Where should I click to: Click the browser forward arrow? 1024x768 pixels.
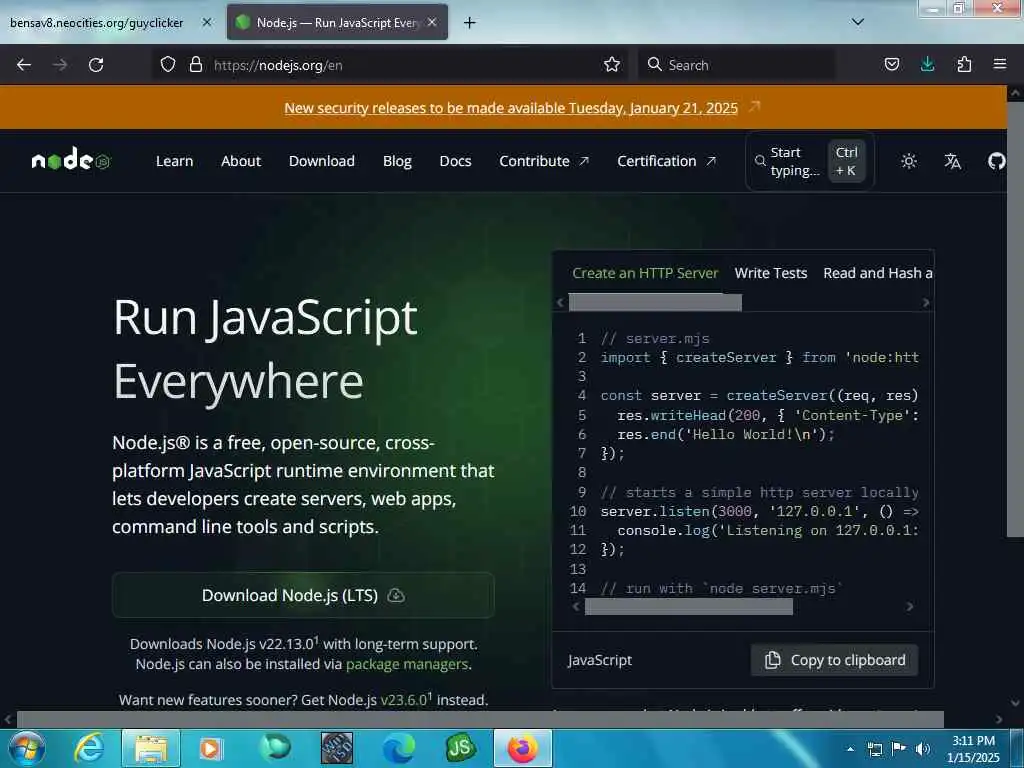(x=60, y=65)
